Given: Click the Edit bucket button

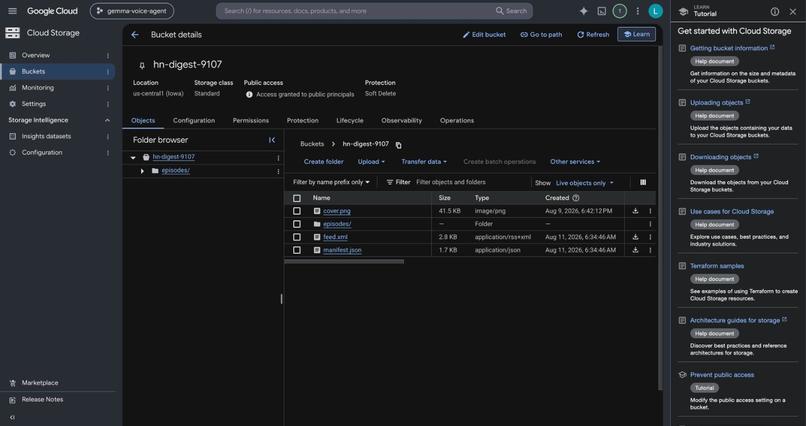Looking at the screenshot, I should tap(484, 34).
